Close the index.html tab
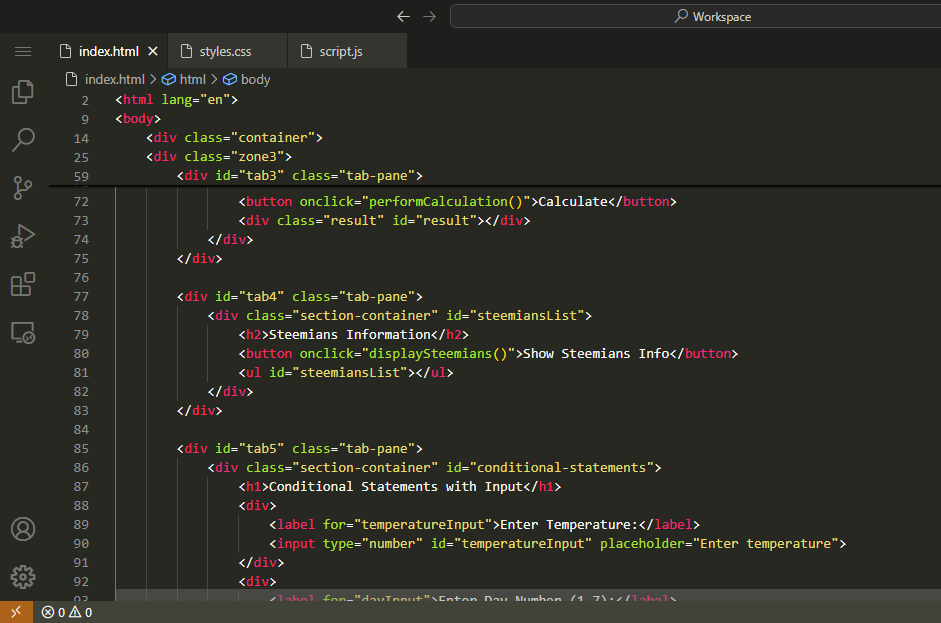 click(x=153, y=51)
